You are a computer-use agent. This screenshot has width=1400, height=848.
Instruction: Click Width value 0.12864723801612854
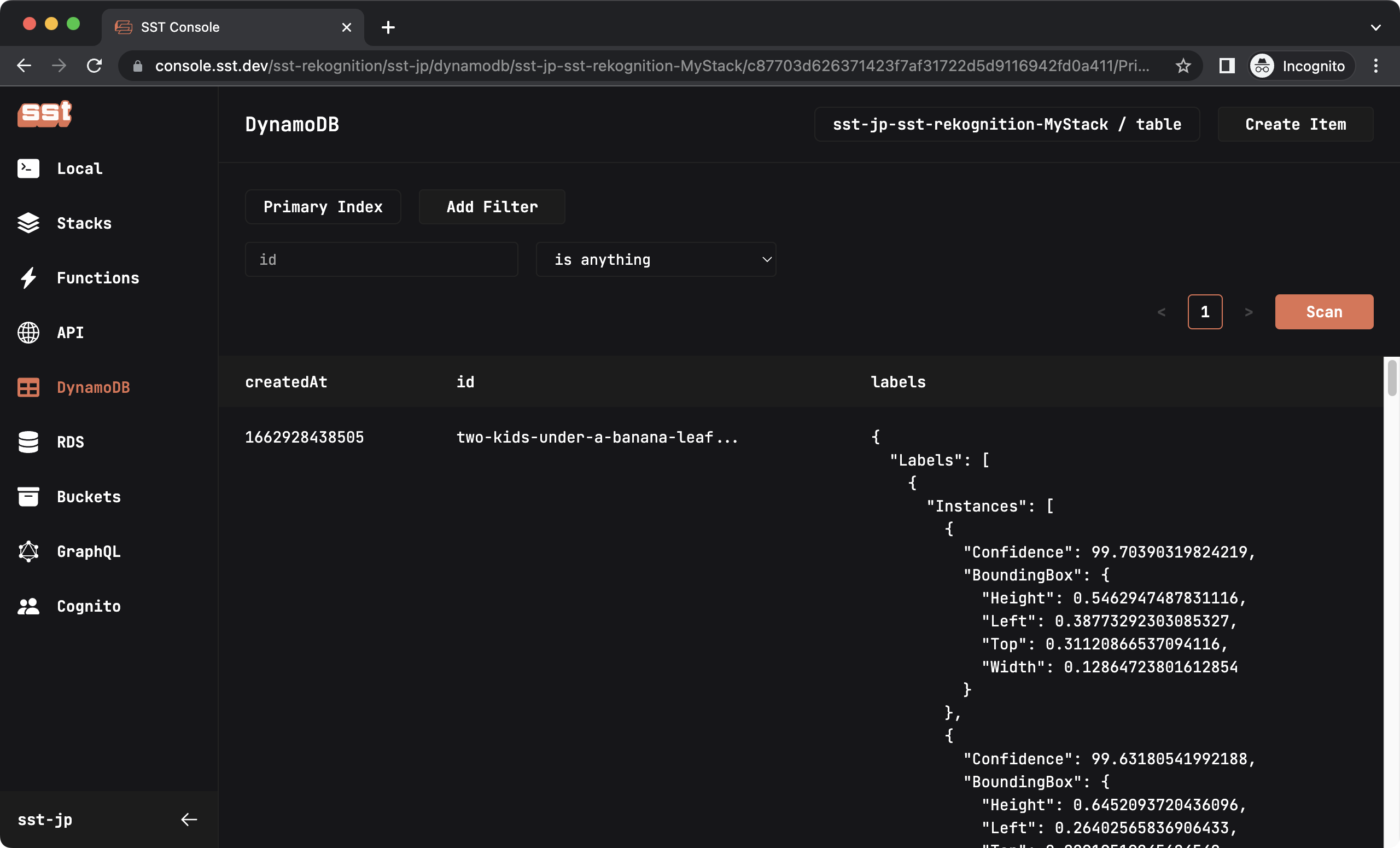tap(1151, 667)
